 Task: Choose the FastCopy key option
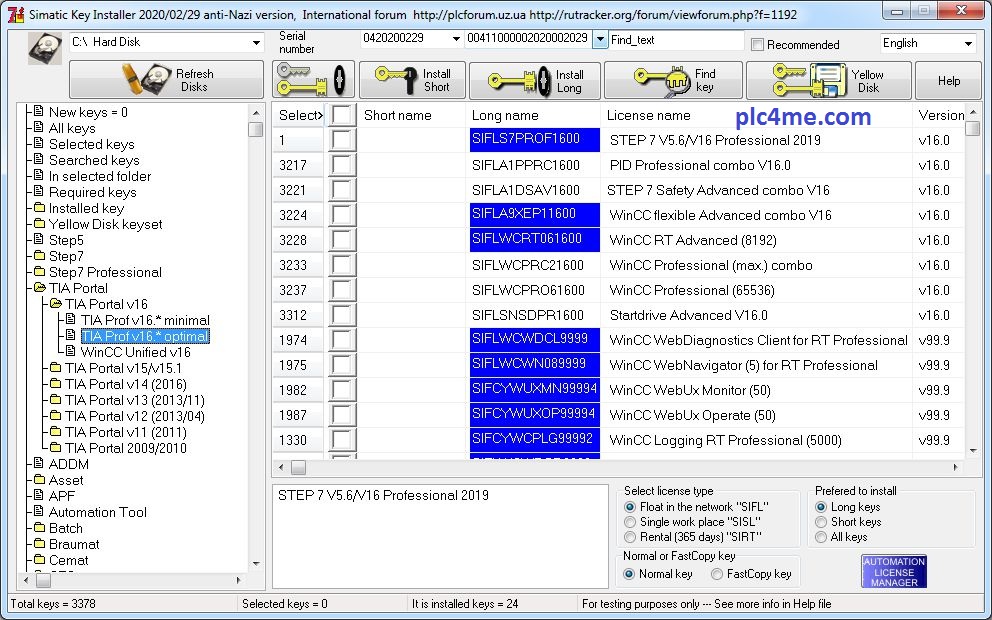click(717, 574)
